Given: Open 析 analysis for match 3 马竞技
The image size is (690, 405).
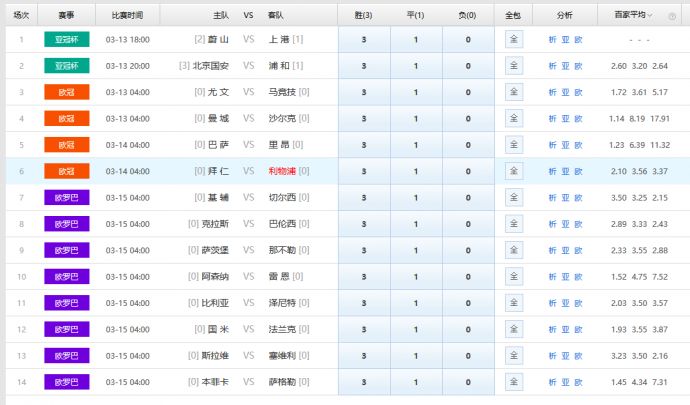Looking at the screenshot, I should point(552,92).
